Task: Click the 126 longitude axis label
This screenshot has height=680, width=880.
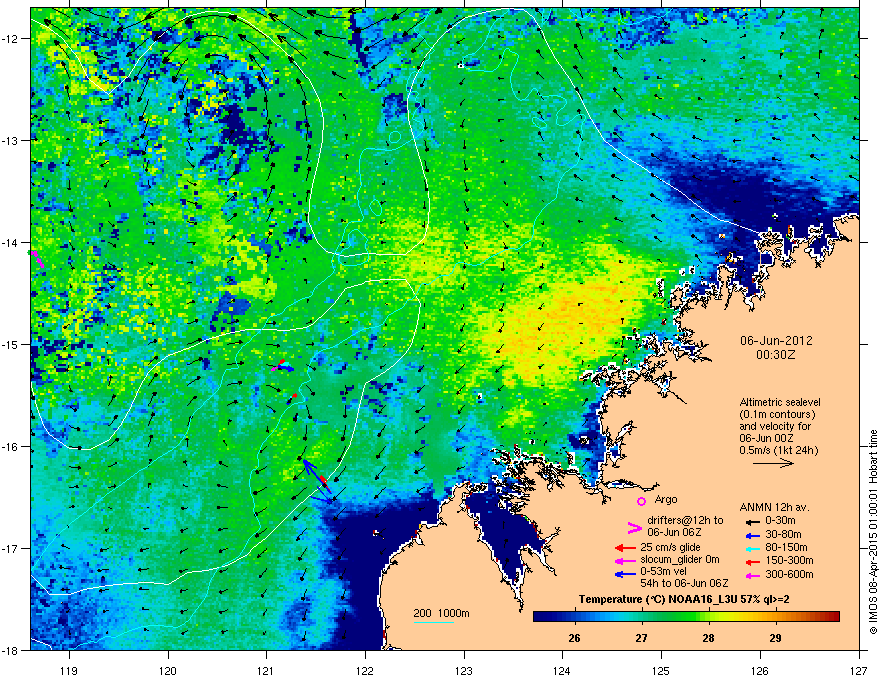Action: pos(760,670)
